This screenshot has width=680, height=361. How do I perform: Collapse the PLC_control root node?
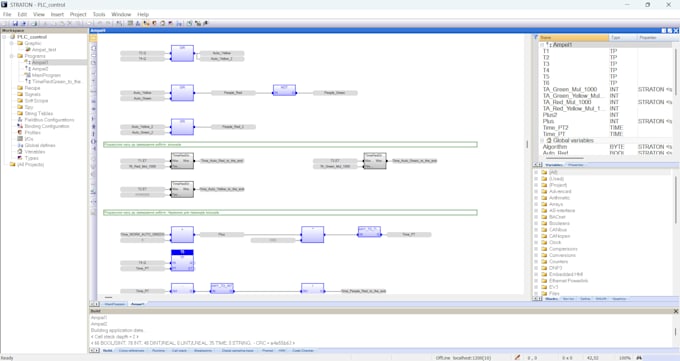(x=5, y=37)
